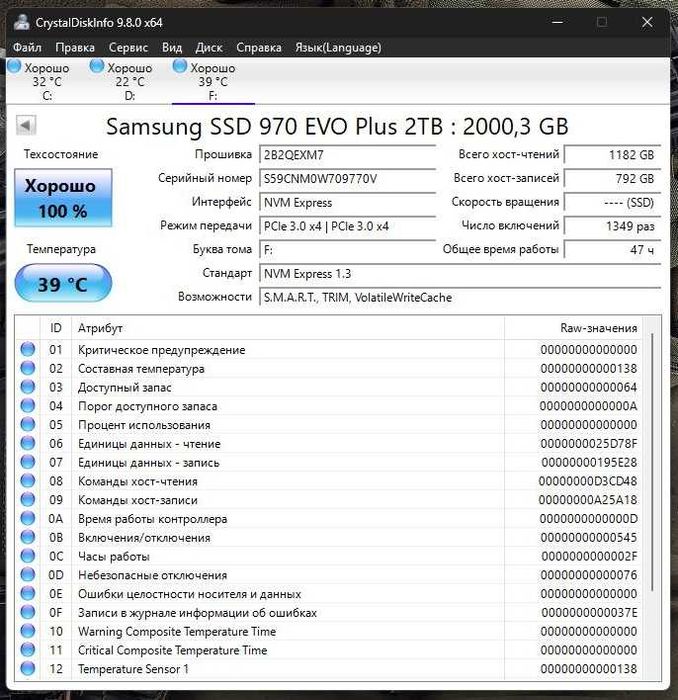Click raw value 0000000D3CD48
Screen dimensions: 678x700
(x=588, y=481)
